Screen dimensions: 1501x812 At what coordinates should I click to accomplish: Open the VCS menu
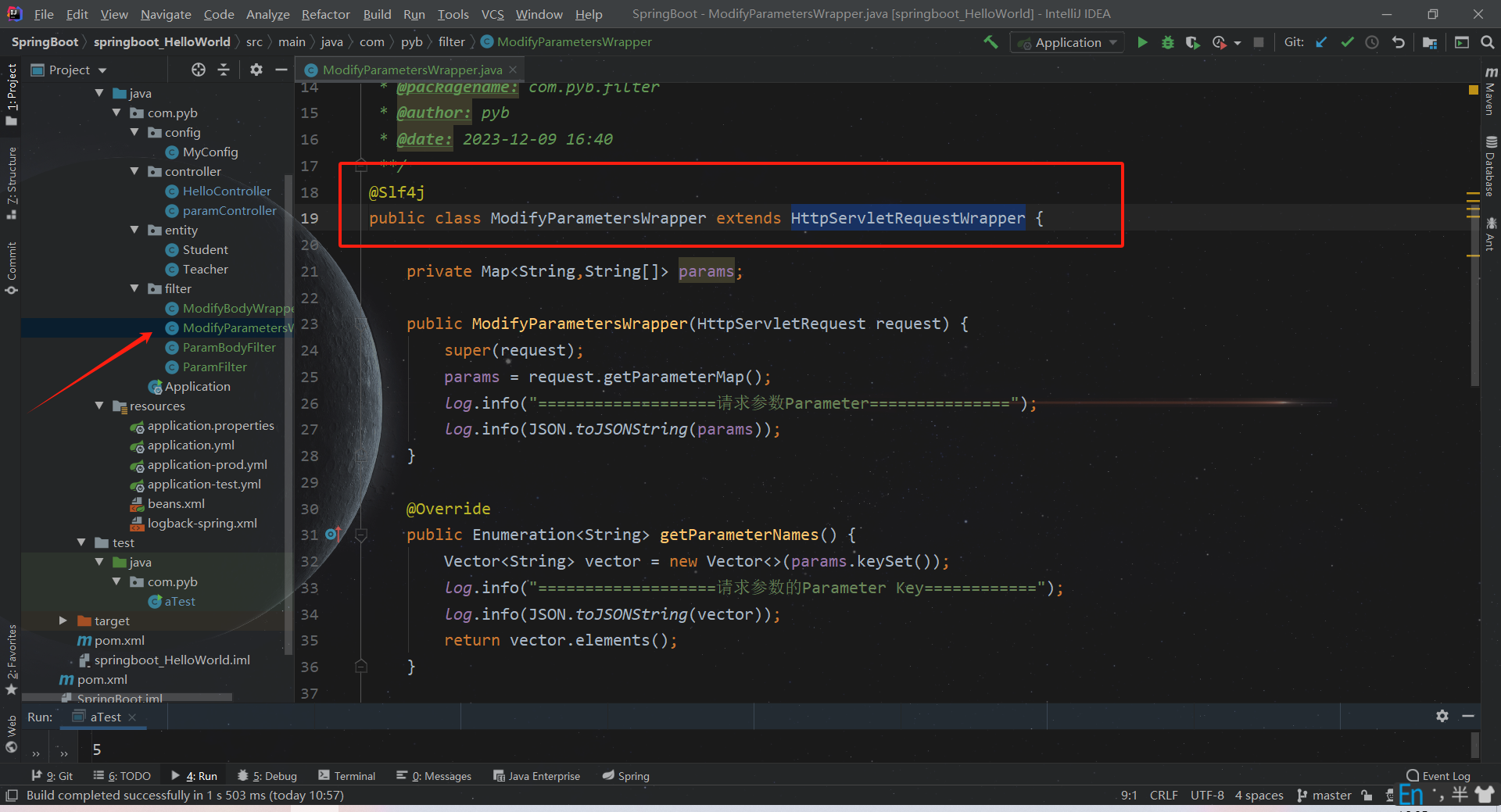pyautogui.click(x=493, y=14)
